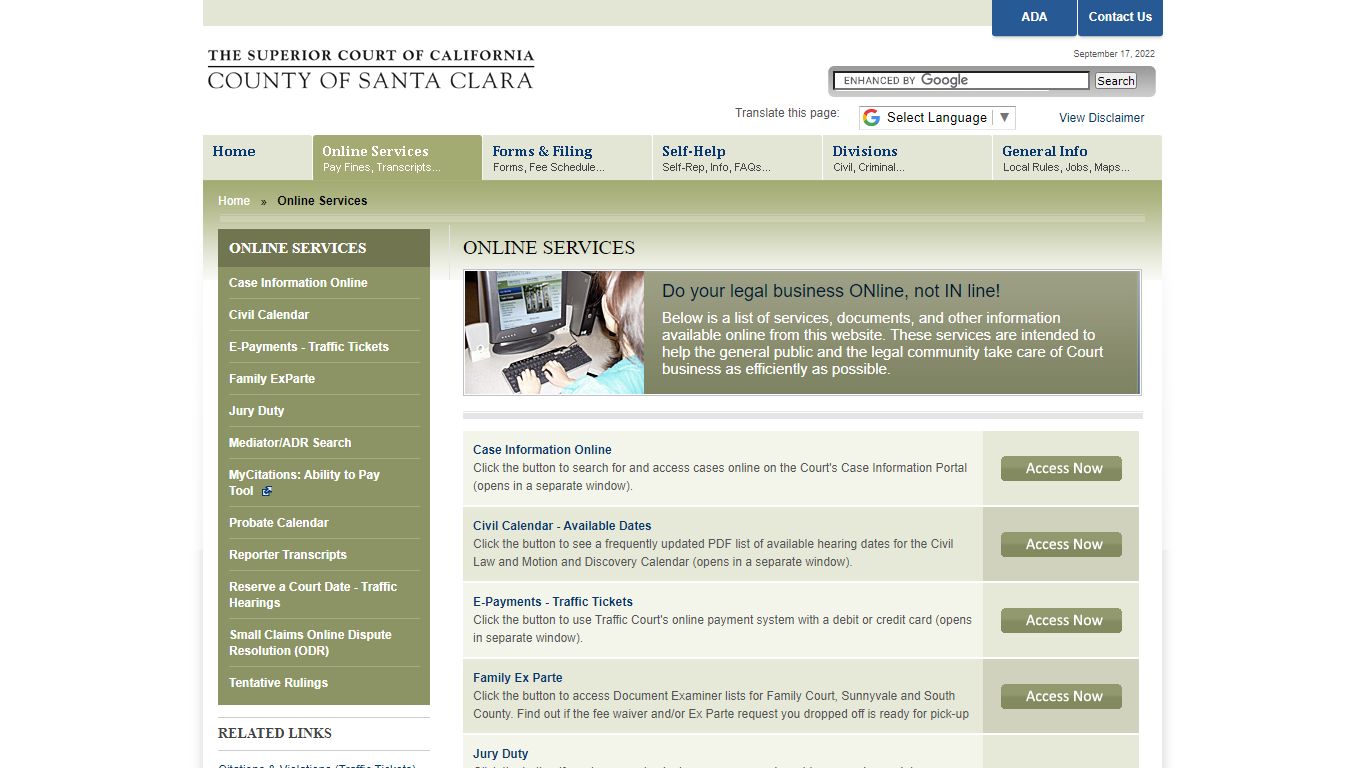1366x768 pixels.
Task: Click the Google logo in translate widget
Action: 871,118
